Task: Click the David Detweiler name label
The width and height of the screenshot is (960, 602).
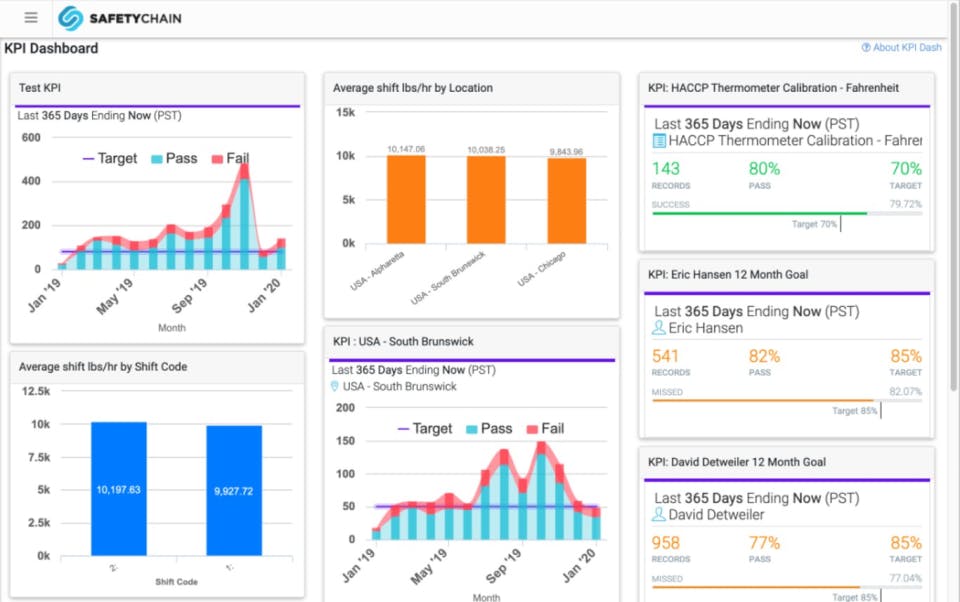Action: pyautogui.click(x=716, y=515)
